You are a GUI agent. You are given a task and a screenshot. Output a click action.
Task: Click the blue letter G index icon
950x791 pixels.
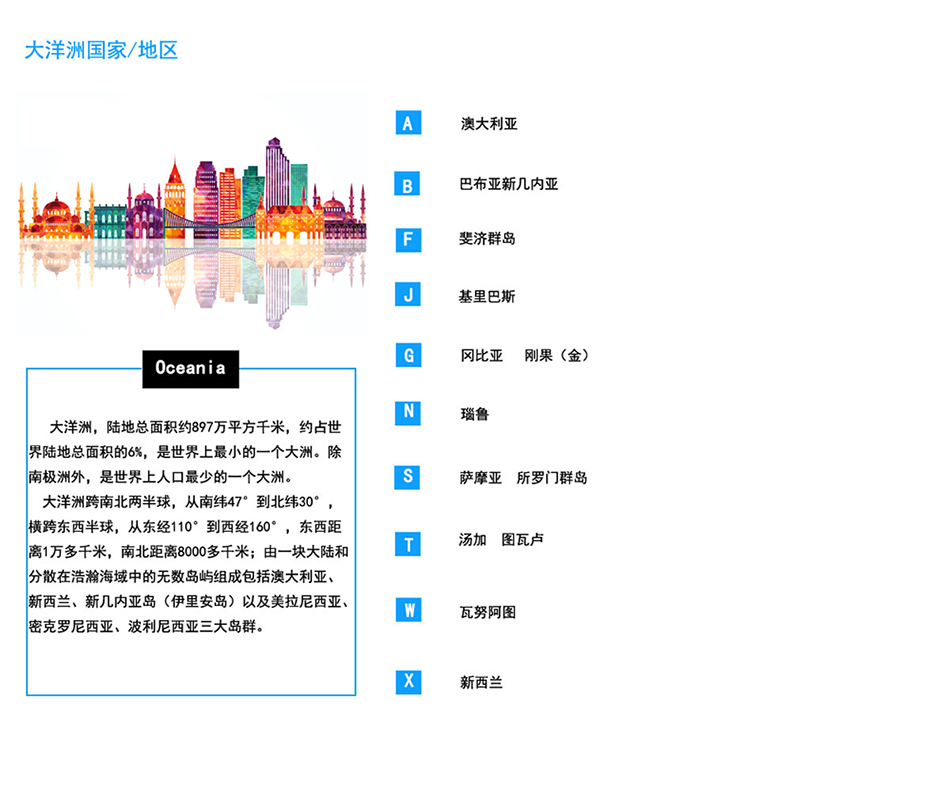[x=408, y=355]
